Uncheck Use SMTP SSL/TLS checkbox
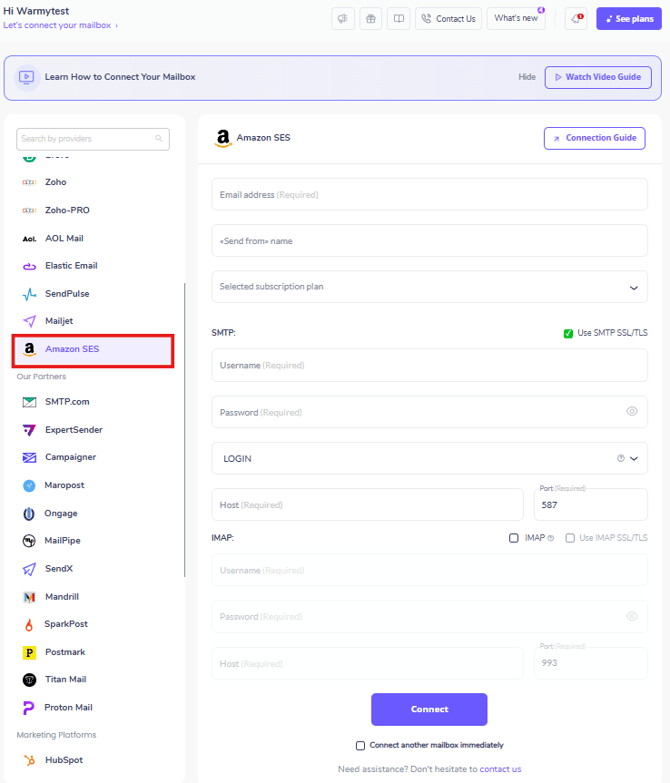Screen dimensions: 670x783 tap(568, 333)
